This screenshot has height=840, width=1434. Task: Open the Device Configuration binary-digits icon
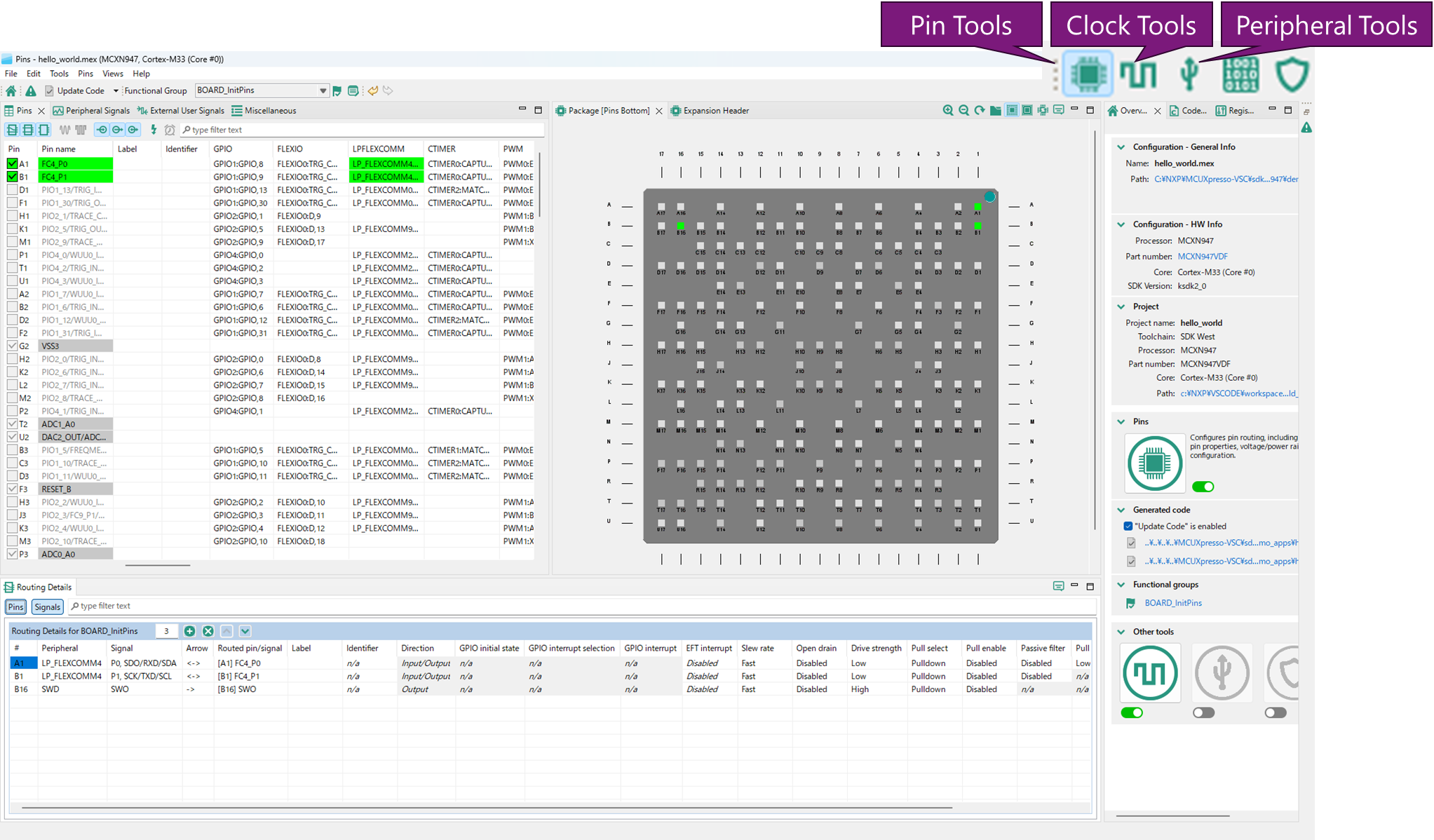pos(1240,74)
